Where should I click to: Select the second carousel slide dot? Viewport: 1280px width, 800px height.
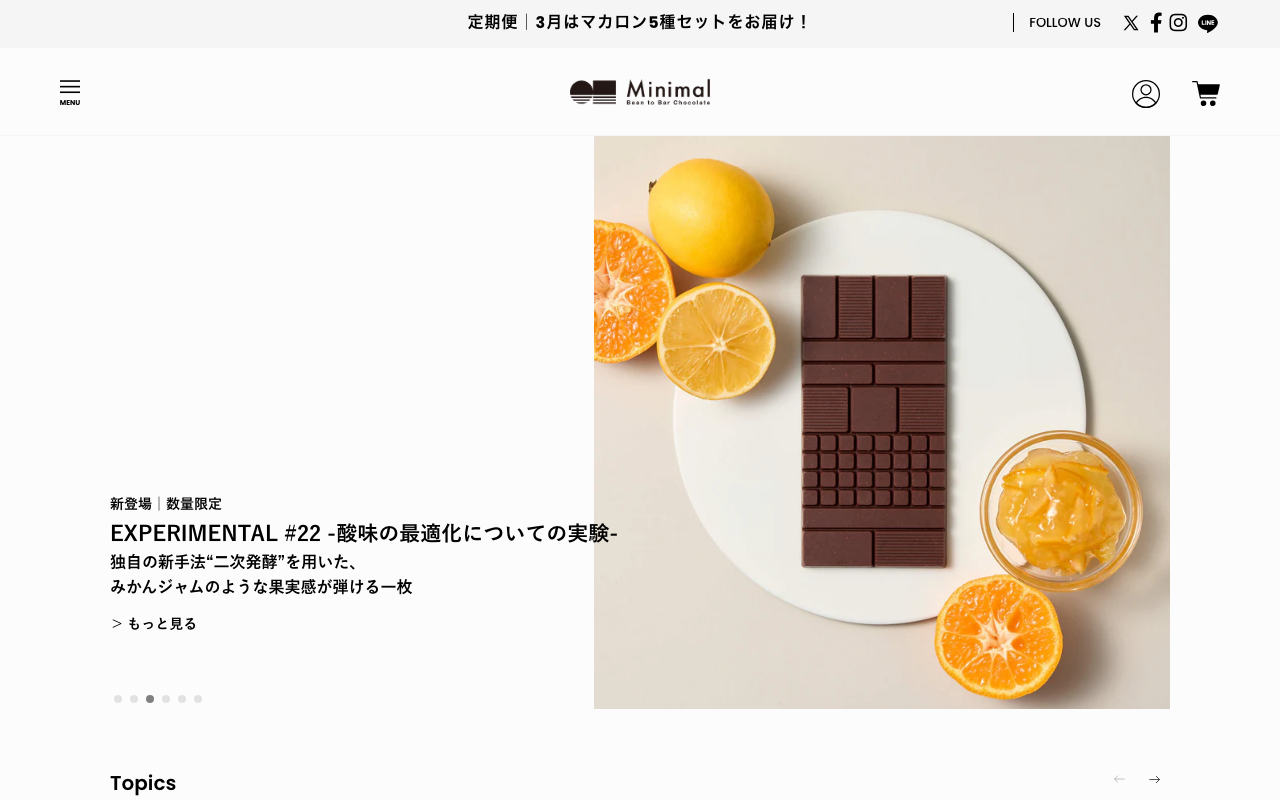134,699
